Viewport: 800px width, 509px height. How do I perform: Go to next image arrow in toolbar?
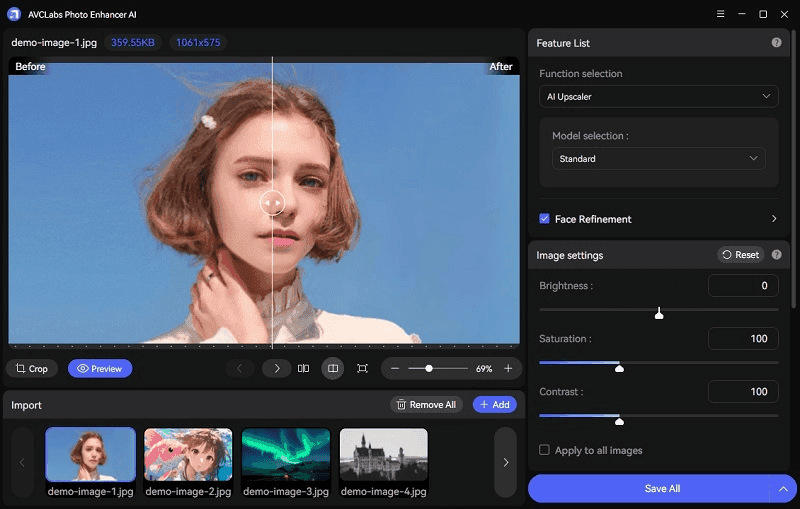tap(277, 368)
